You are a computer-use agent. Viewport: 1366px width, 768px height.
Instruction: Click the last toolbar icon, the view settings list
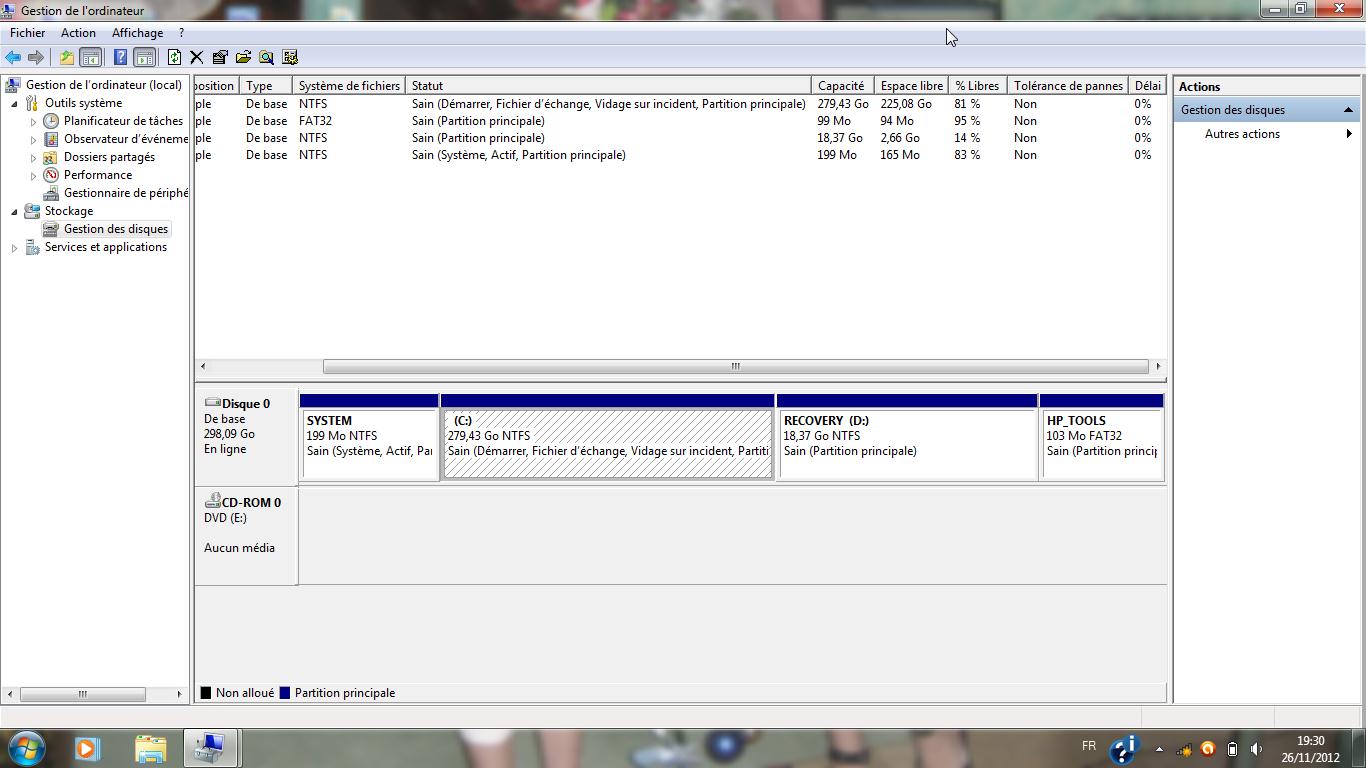pyautogui.click(x=290, y=57)
